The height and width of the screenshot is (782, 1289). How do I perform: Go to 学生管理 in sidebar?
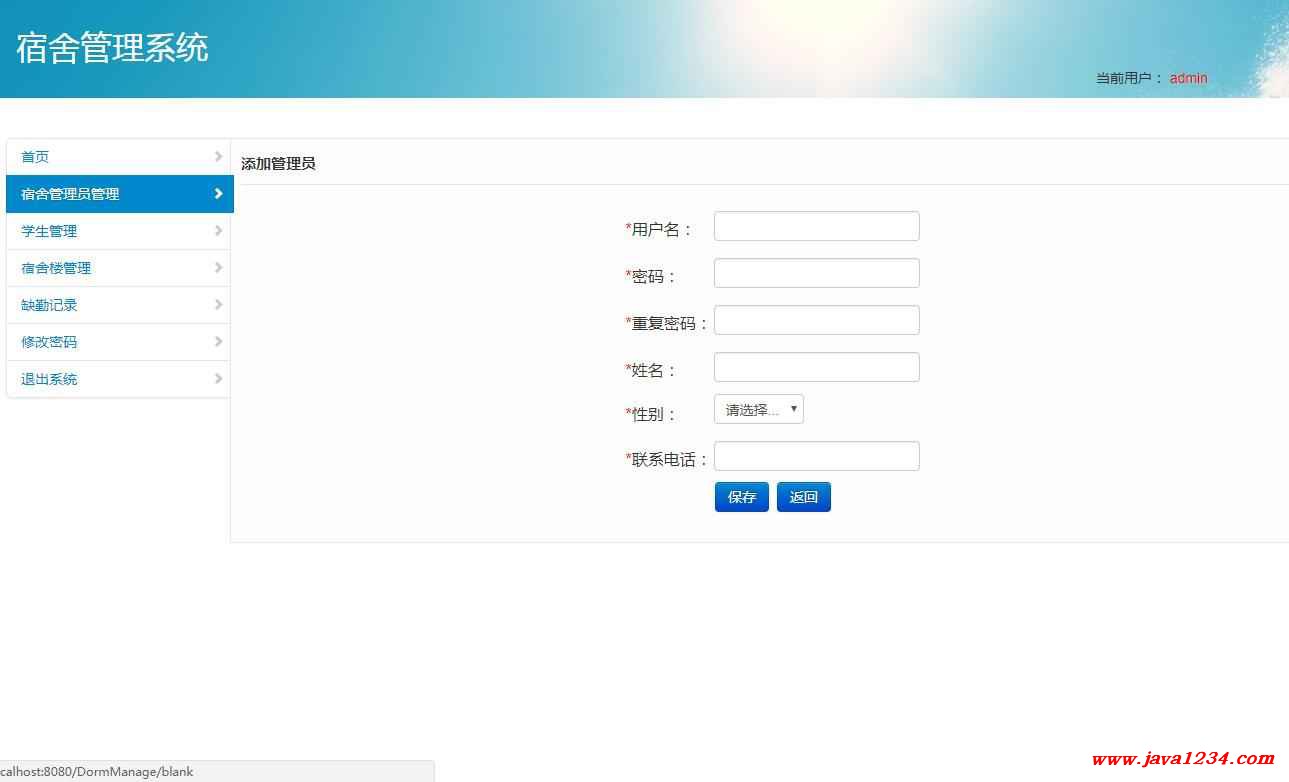click(x=49, y=231)
